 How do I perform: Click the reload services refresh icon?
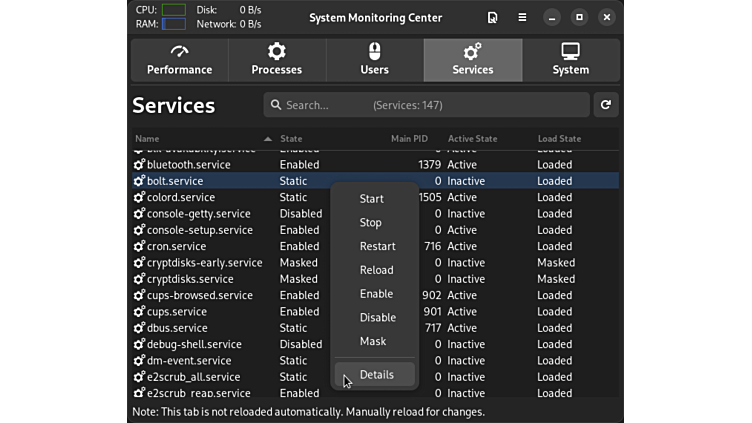click(x=605, y=105)
